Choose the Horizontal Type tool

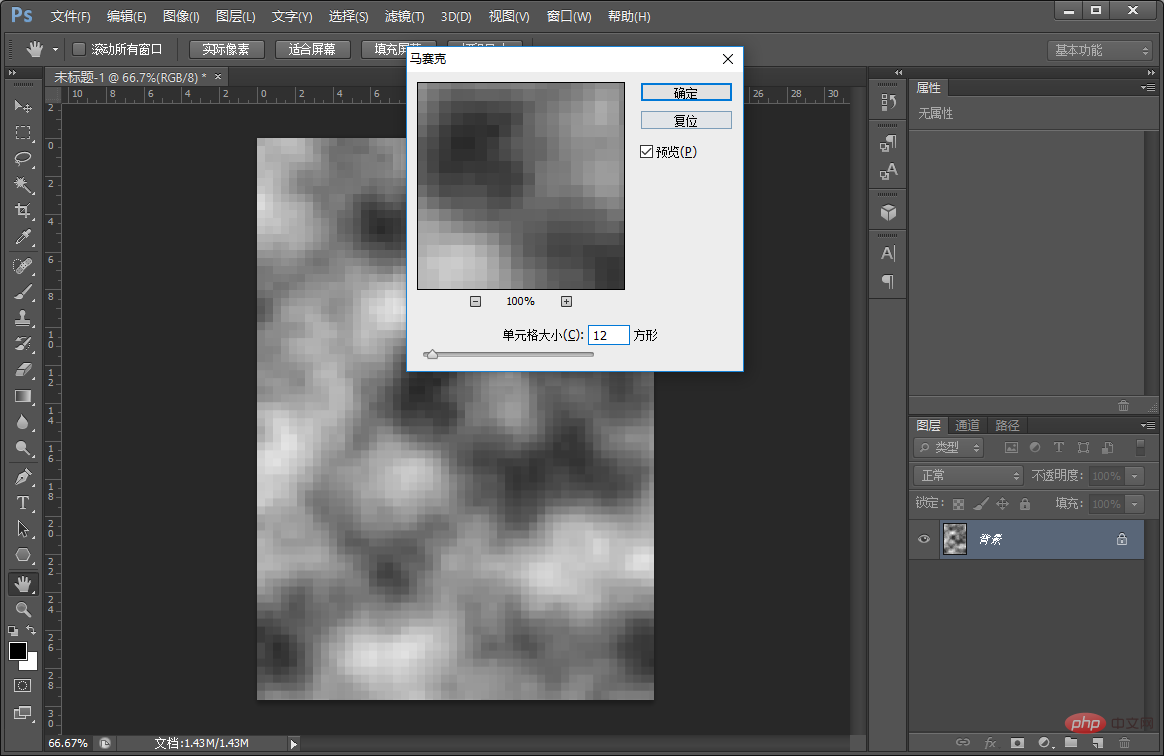click(x=23, y=503)
